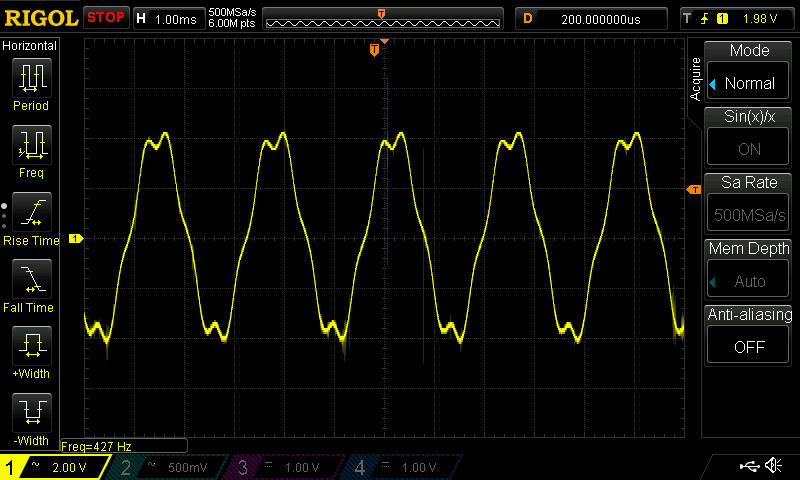800x480 pixels.
Task: Click the waveform memory position bar
Action: point(382,19)
